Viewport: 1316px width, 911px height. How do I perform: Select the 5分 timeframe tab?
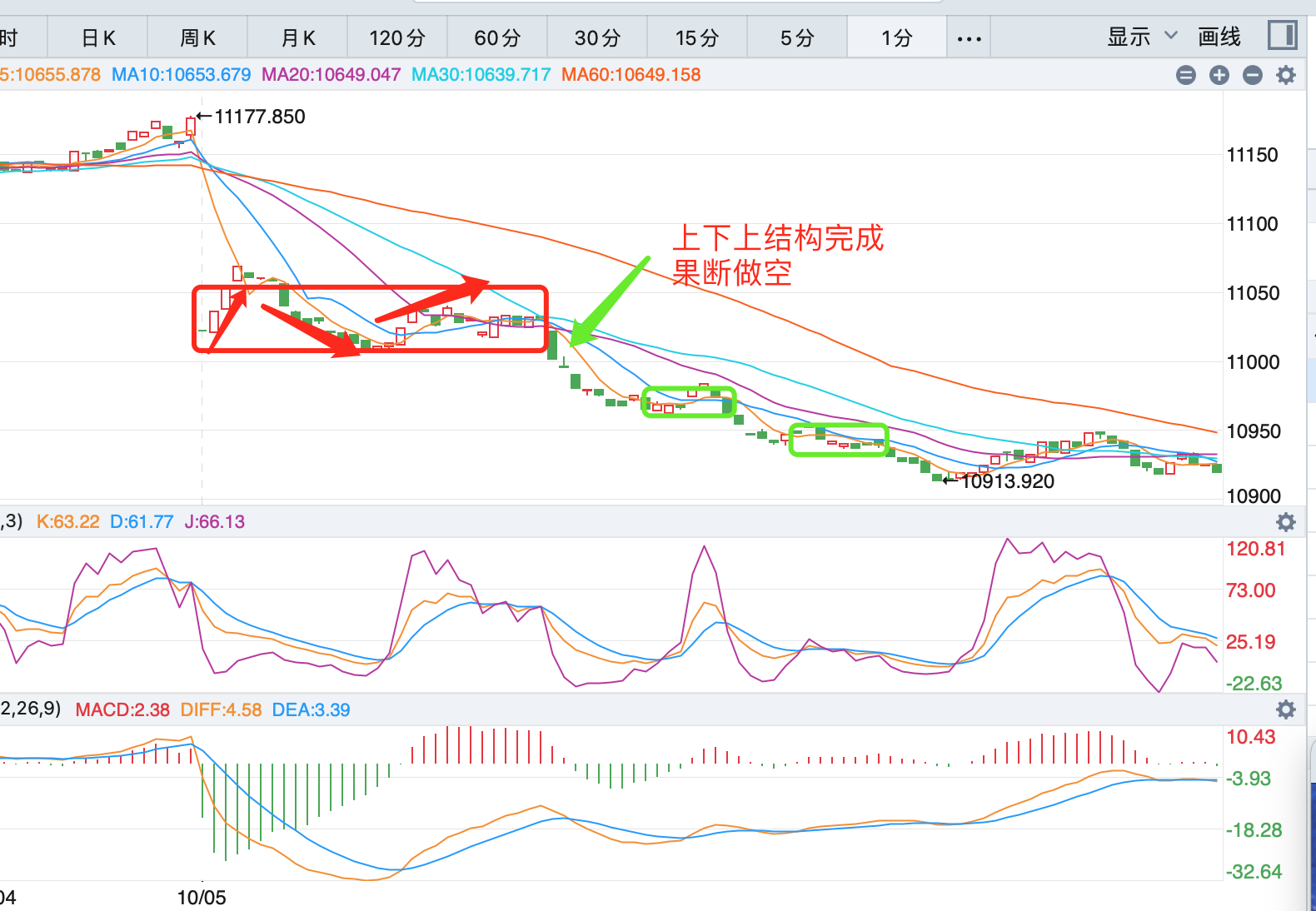point(797,38)
